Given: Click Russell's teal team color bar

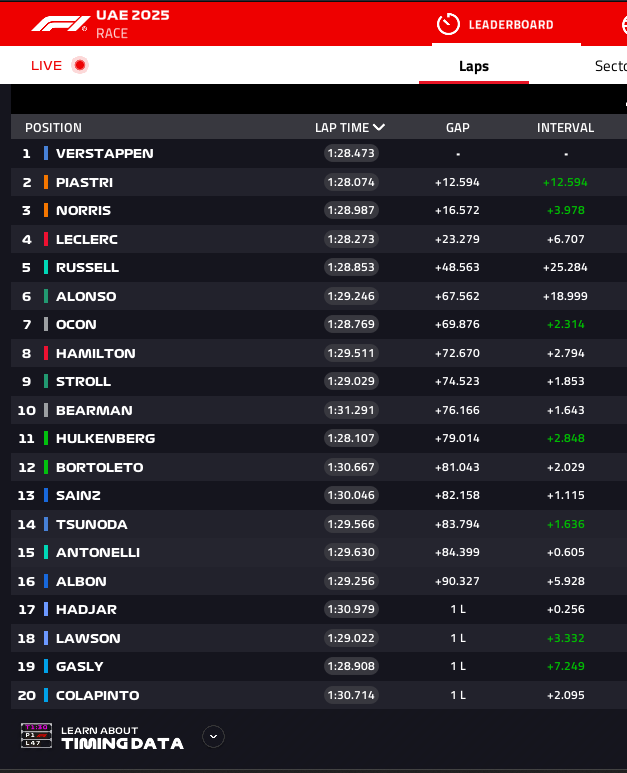Looking at the screenshot, I should click(x=46, y=268).
